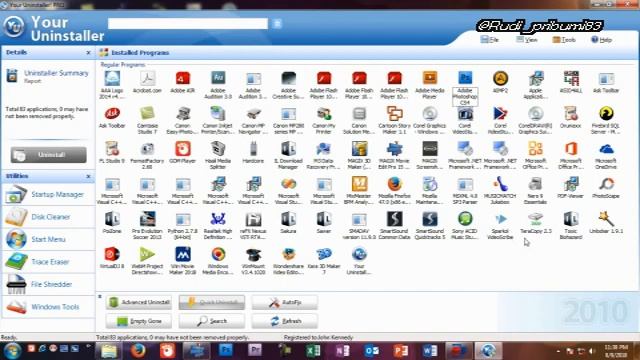Open the Windows Tools utility
Screen dimensions: 640x360
click(x=48, y=307)
